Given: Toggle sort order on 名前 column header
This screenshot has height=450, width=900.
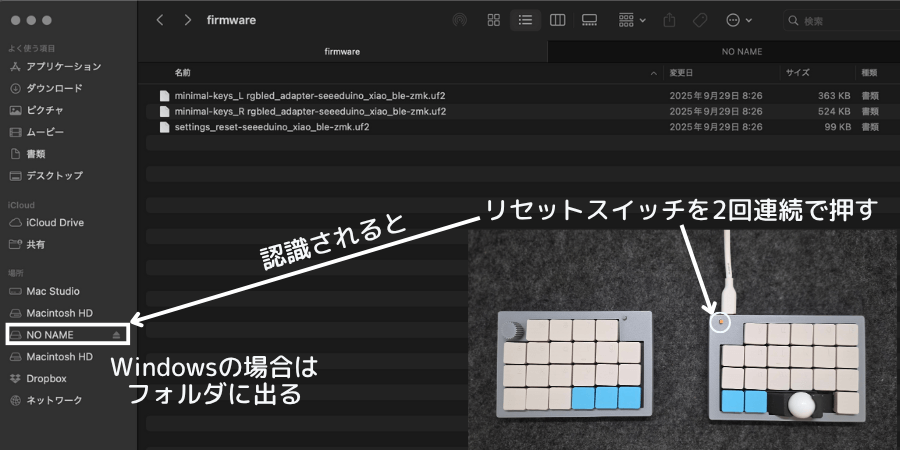Looking at the screenshot, I should pos(410,73).
